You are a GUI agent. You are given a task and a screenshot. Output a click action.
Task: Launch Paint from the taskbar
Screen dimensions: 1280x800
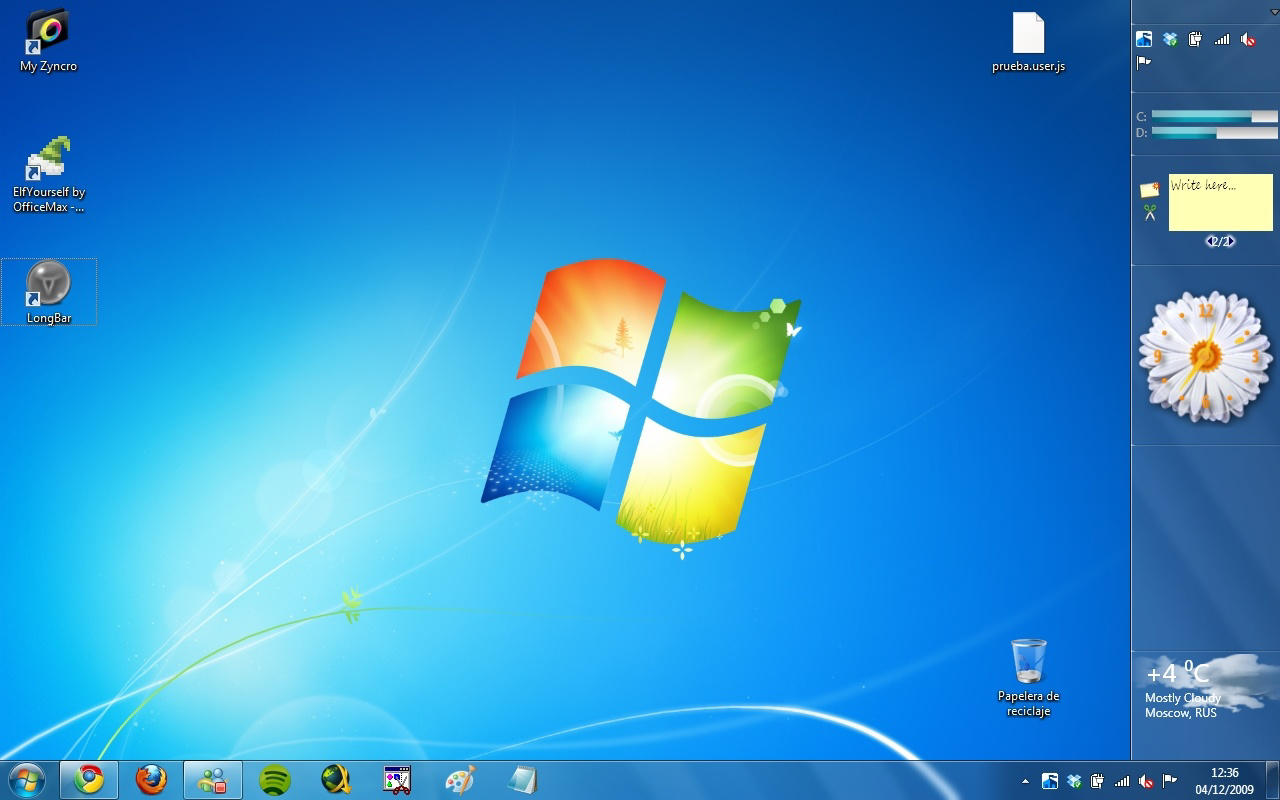coord(460,780)
